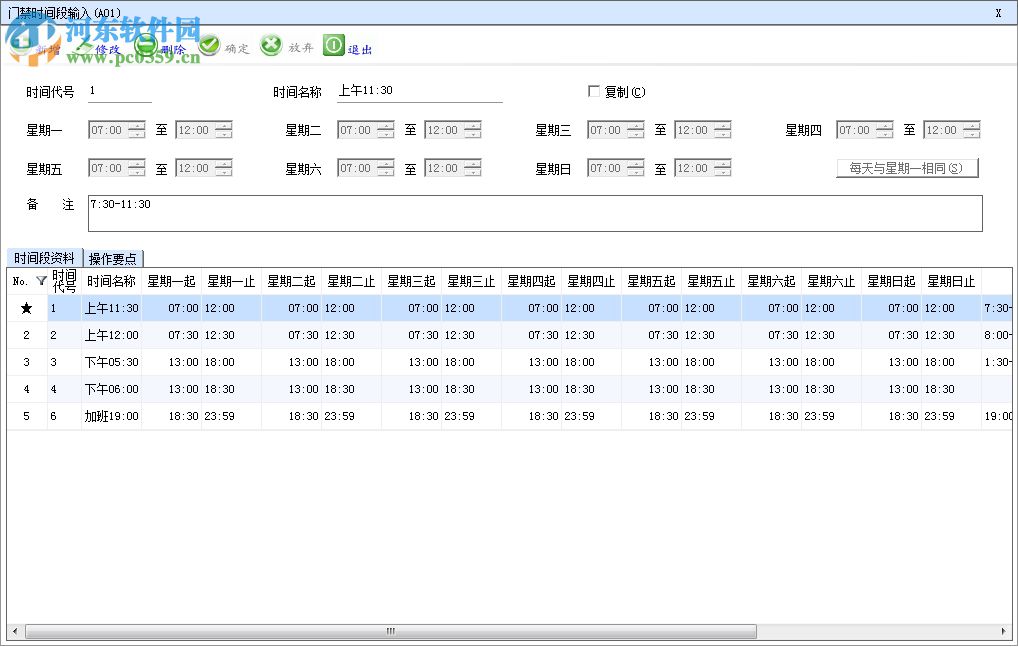This screenshot has height=647, width=1018.
Task: Increase 星期一 start time with up arrow
Action: click(136, 125)
